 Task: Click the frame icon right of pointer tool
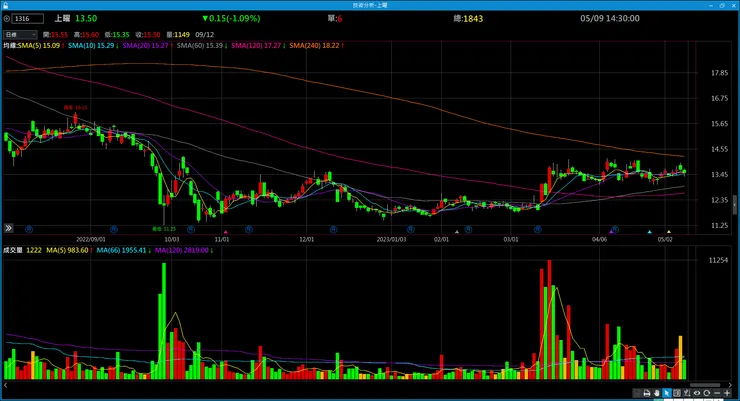[x=677, y=393]
